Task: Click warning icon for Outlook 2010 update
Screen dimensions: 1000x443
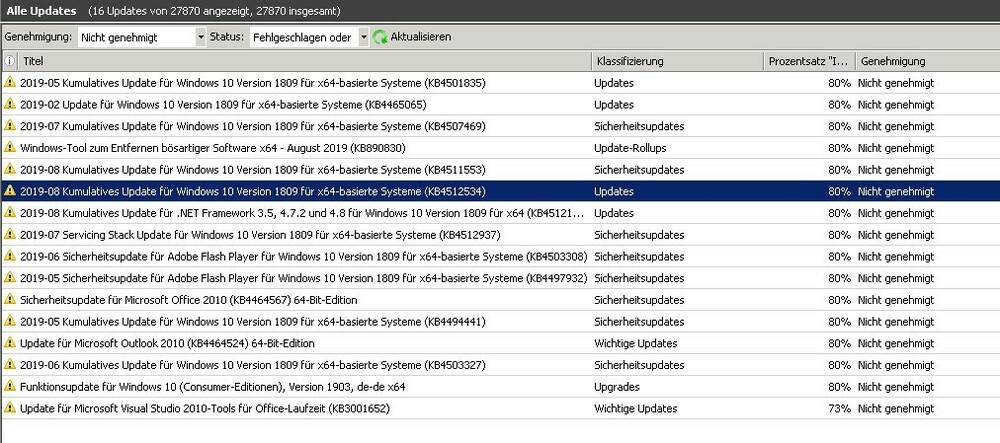Action: [10, 343]
